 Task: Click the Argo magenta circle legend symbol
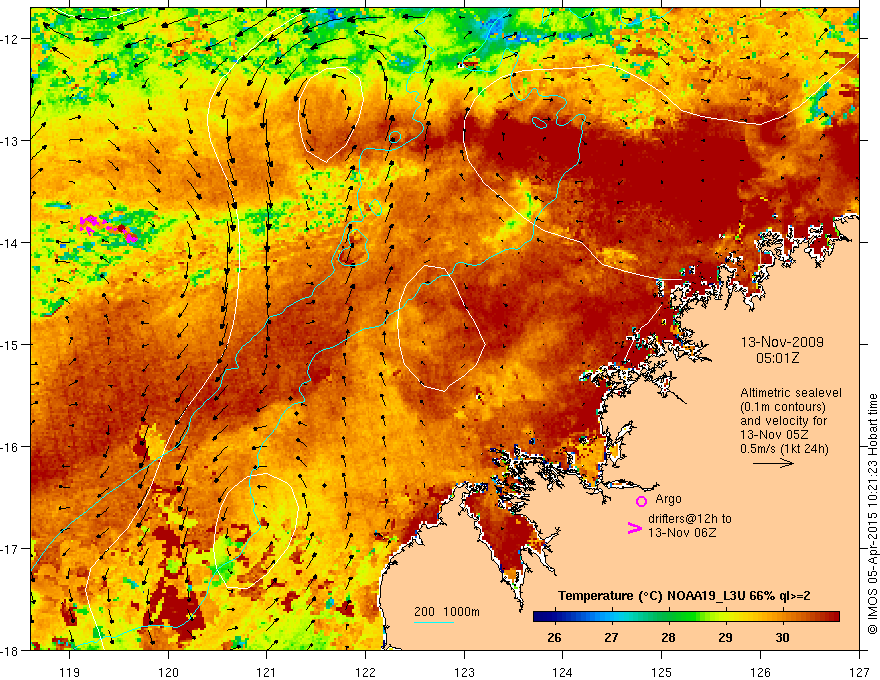pos(641,501)
